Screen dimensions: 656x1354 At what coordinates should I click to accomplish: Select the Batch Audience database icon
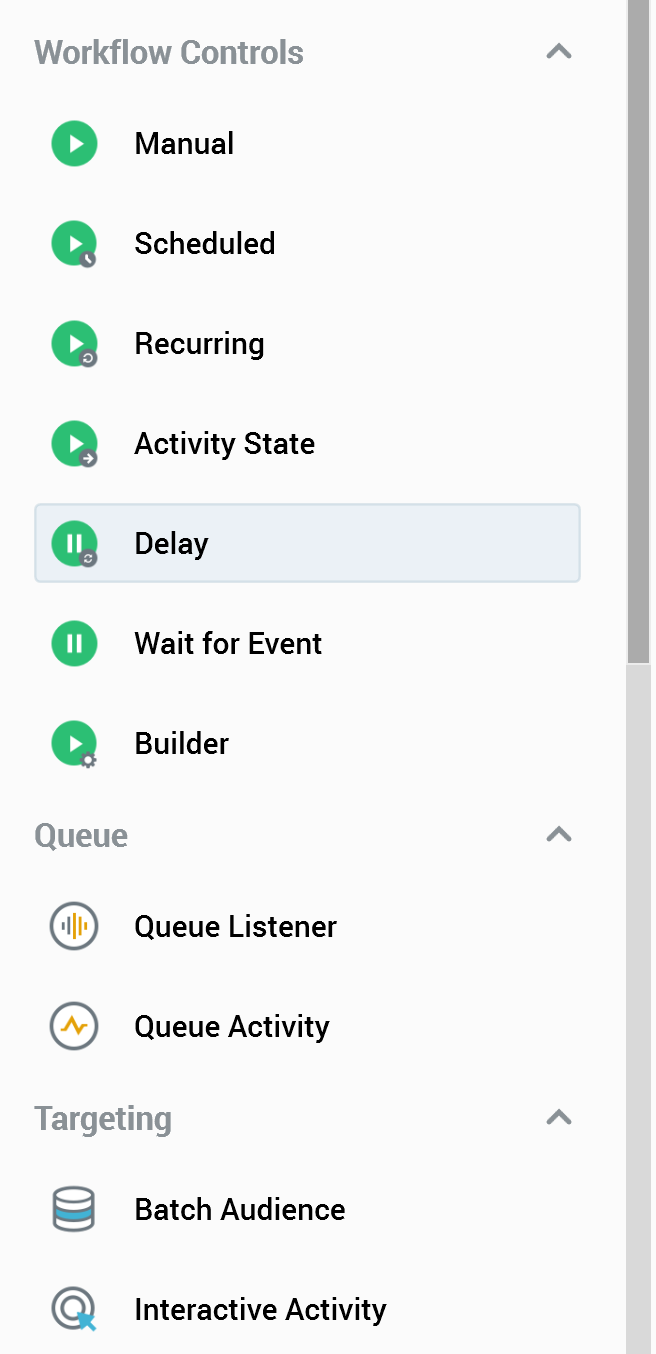click(74, 1209)
